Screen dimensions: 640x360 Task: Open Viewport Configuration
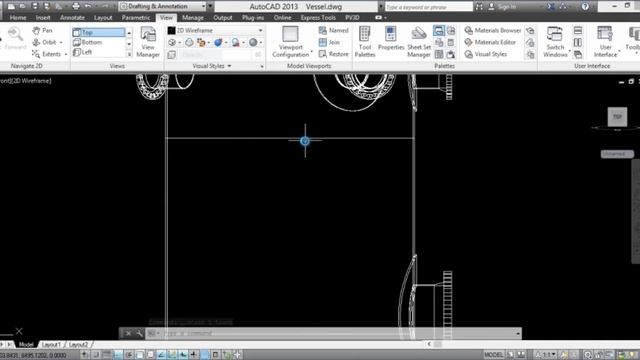click(x=291, y=42)
